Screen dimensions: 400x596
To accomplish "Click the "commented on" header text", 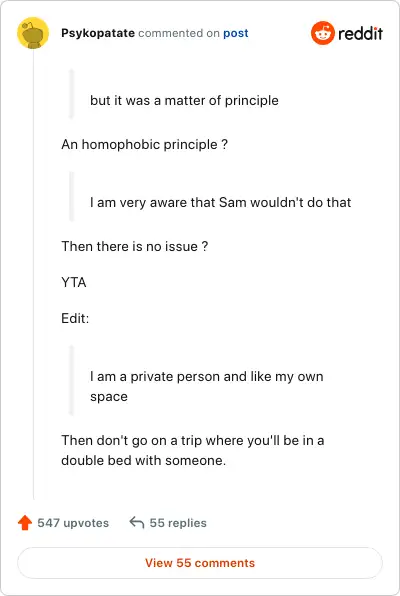I will point(179,33).
